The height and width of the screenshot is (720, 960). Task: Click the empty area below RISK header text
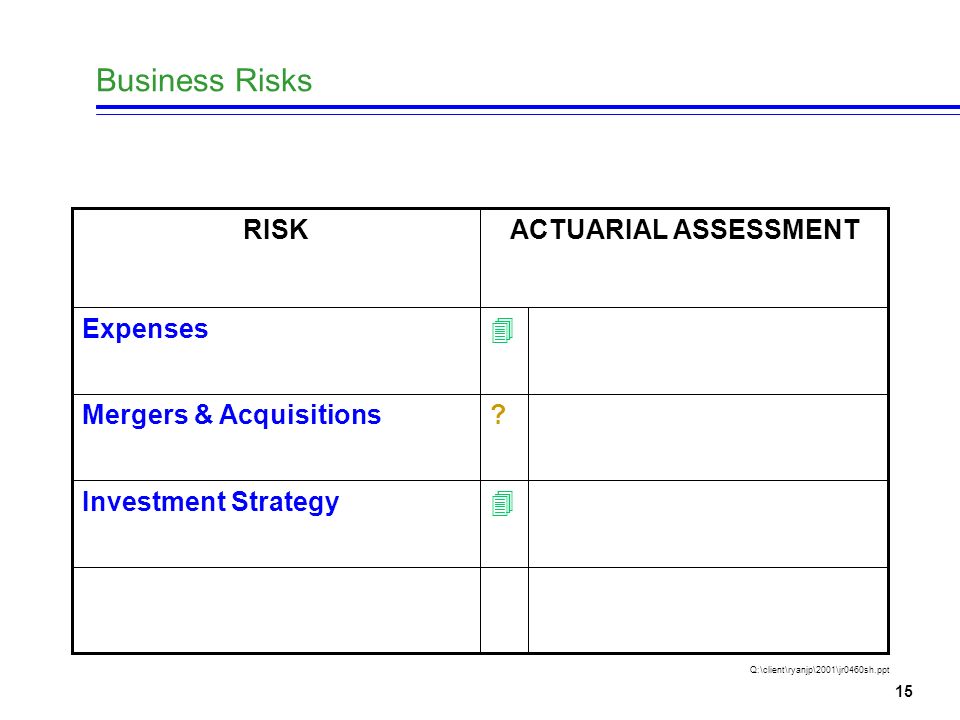tap(277, 276)
